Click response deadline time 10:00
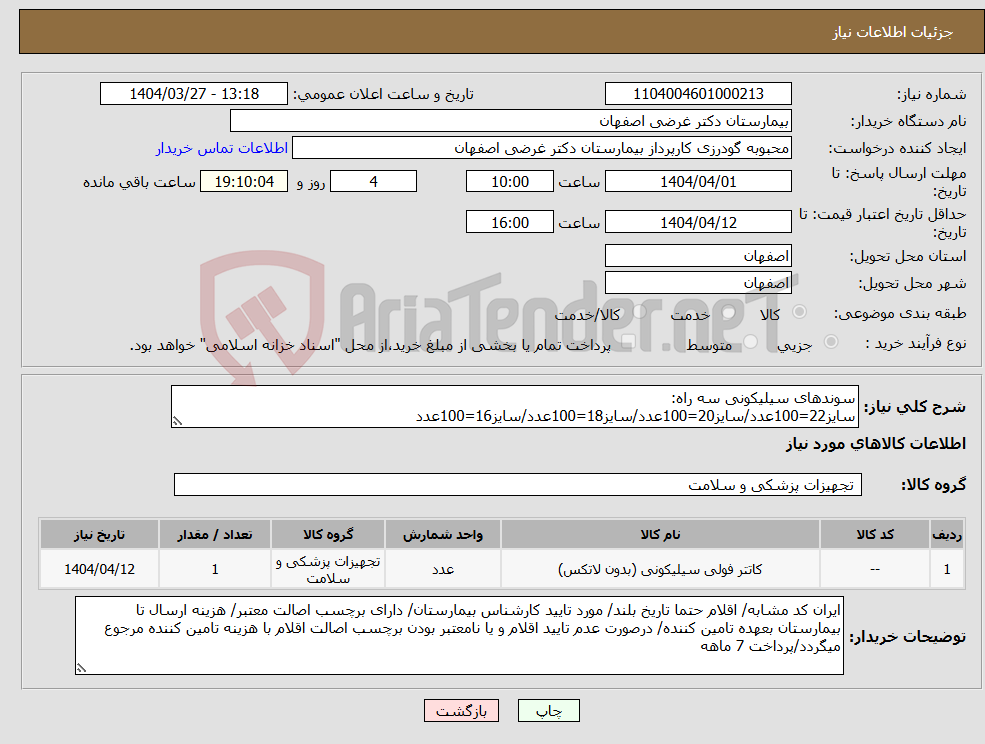The image size is (985, 744). (509, 182)
